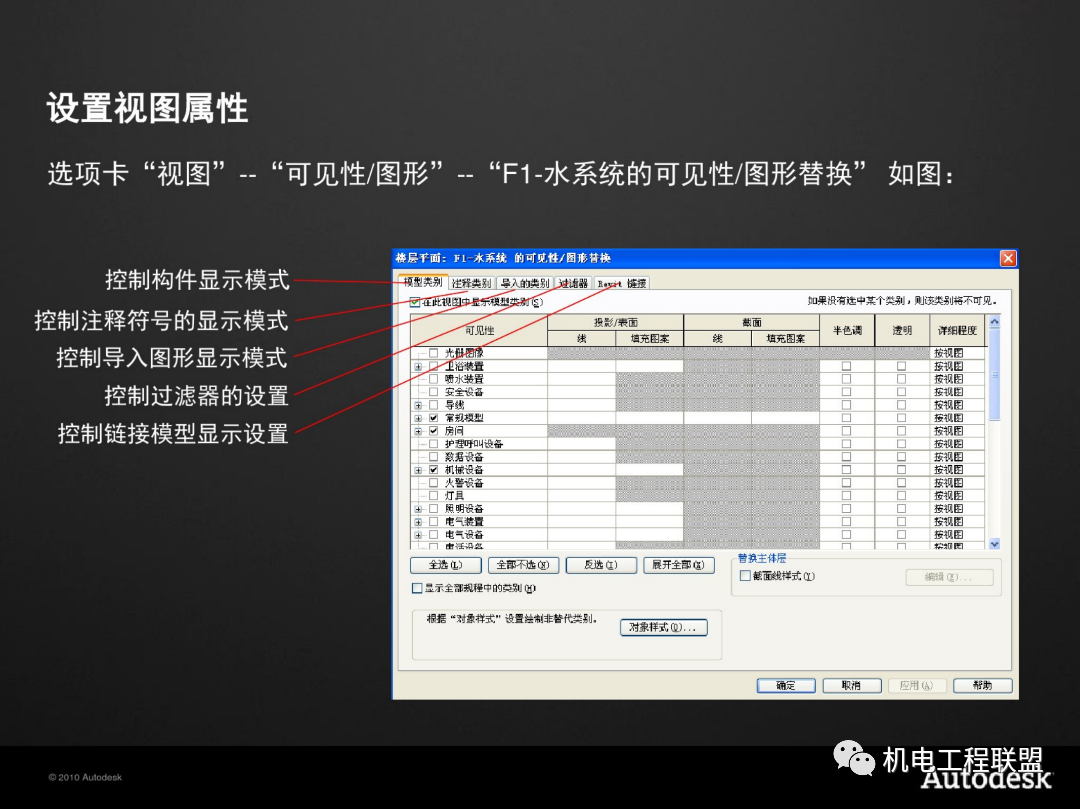1080x809 pixels.
Task: Select the 数据设备 row label
Action: click(464, 457)
